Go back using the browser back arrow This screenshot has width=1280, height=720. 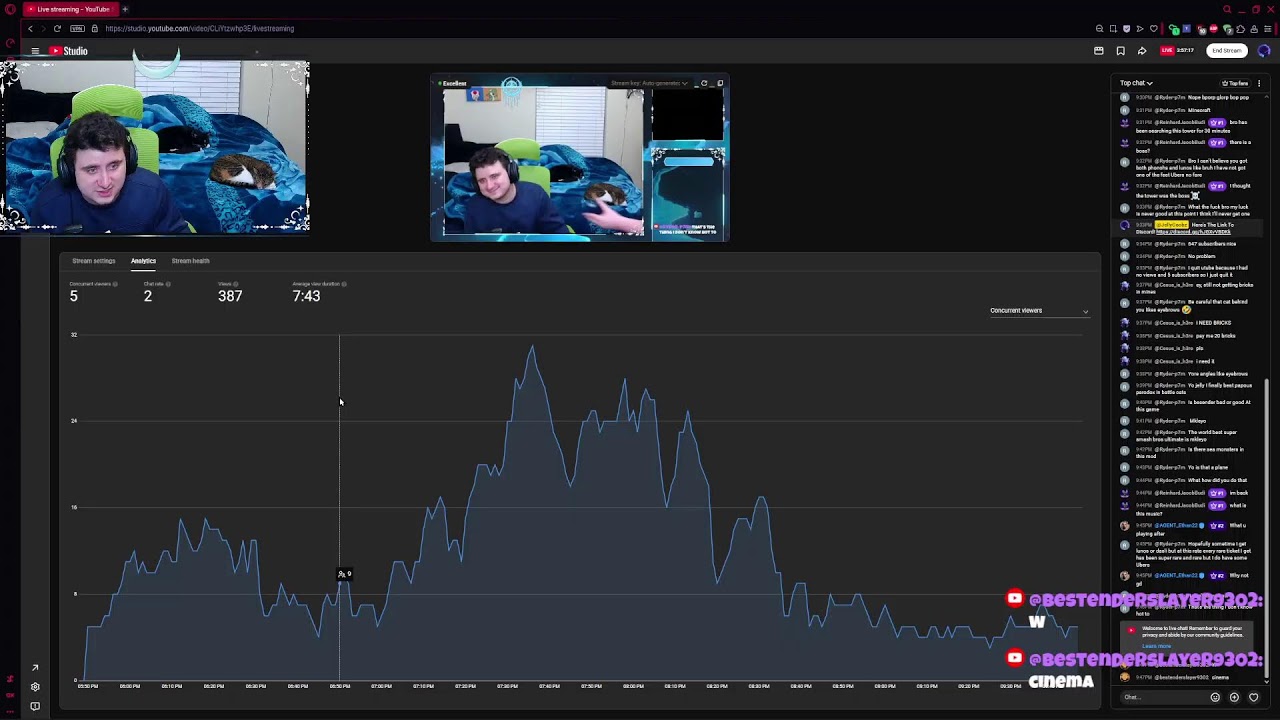coord(30,28)
